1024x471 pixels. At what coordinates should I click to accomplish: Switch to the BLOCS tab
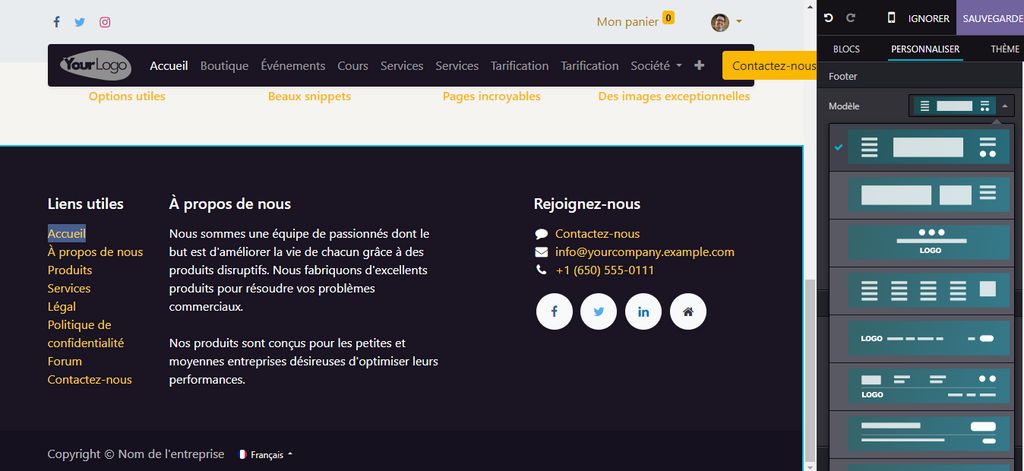coord(846,49)
